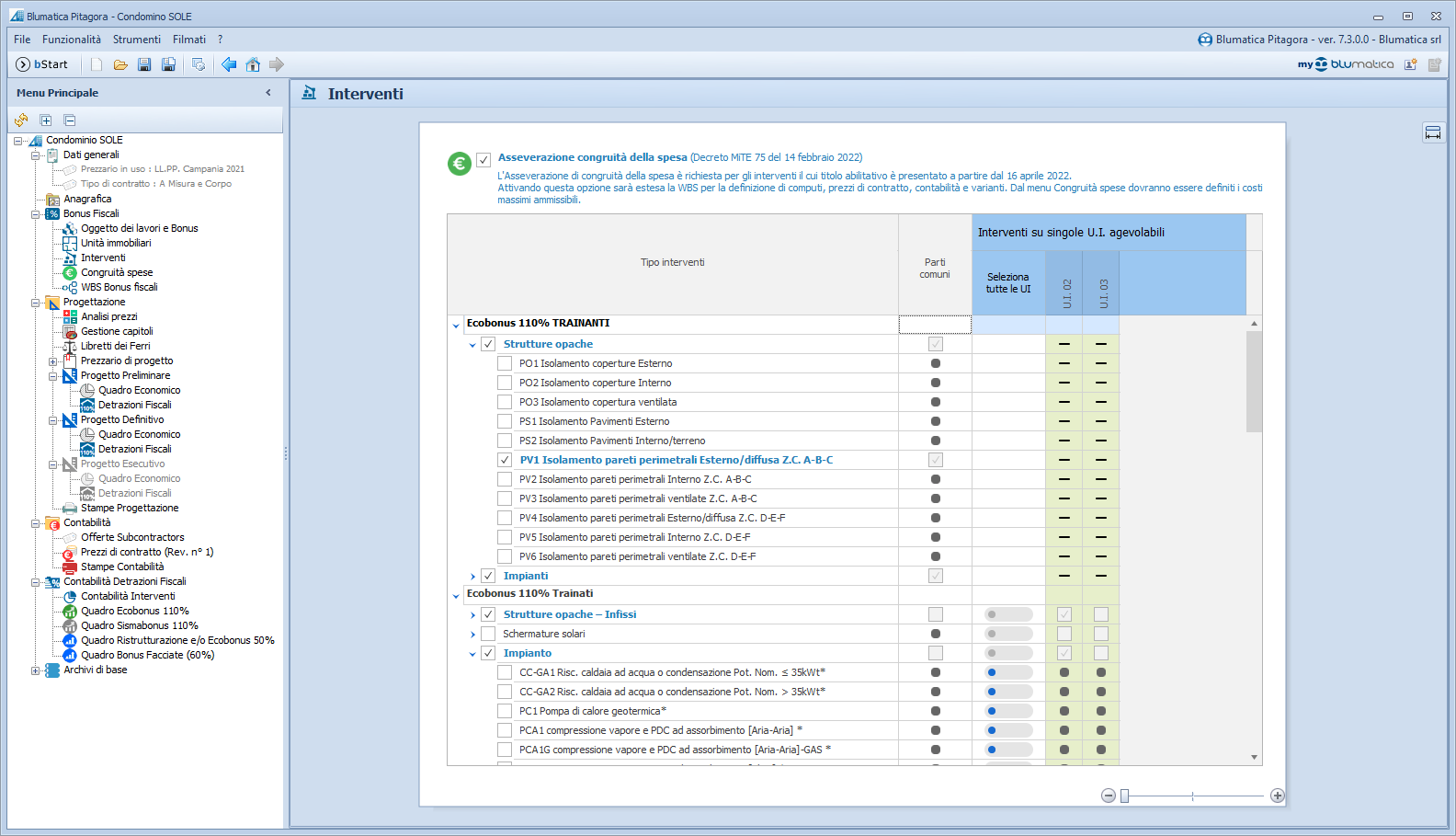Collapse the Menu Principale side panel
The height and width of the screenshot is (836, 1456).
268,93
